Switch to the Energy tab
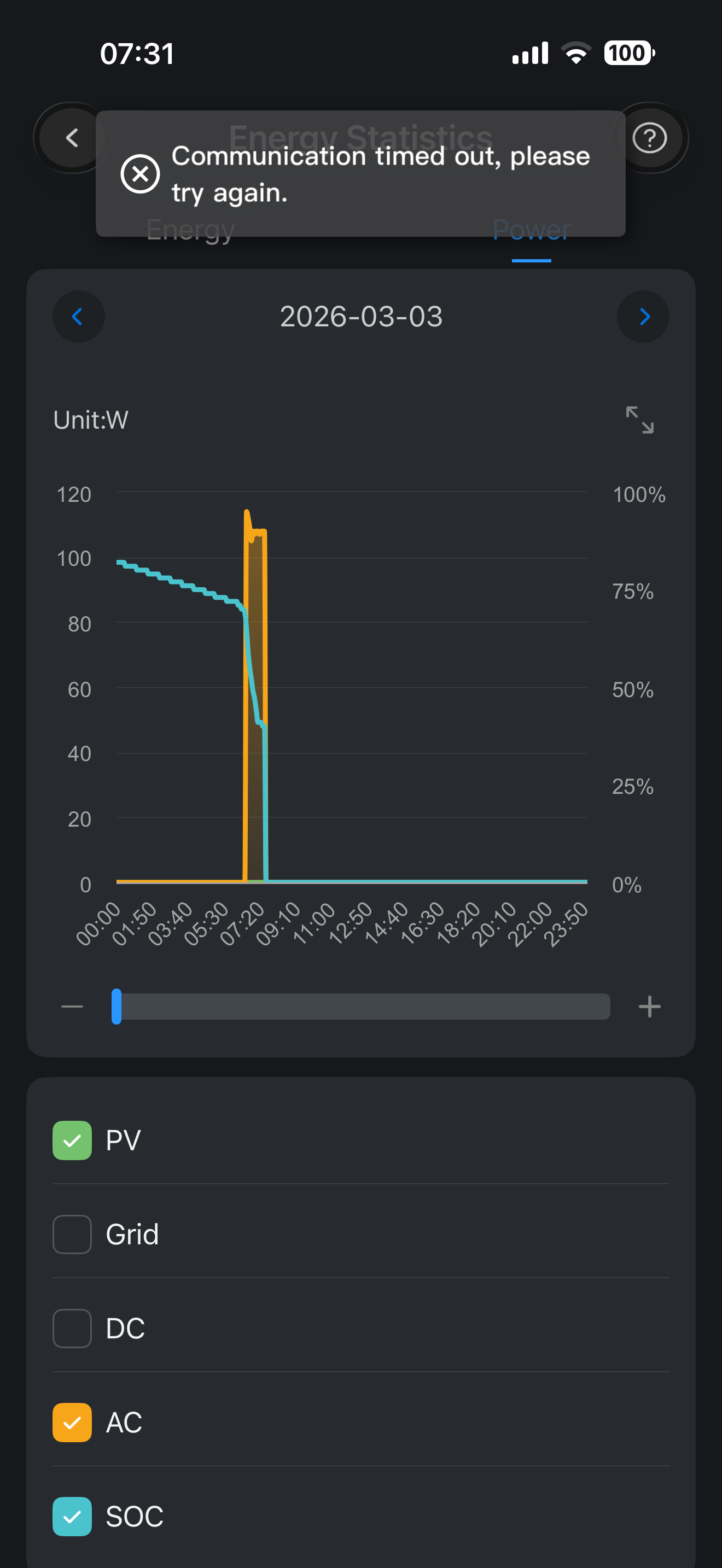This screenshot has height=1568, width=722. point(190,230)
